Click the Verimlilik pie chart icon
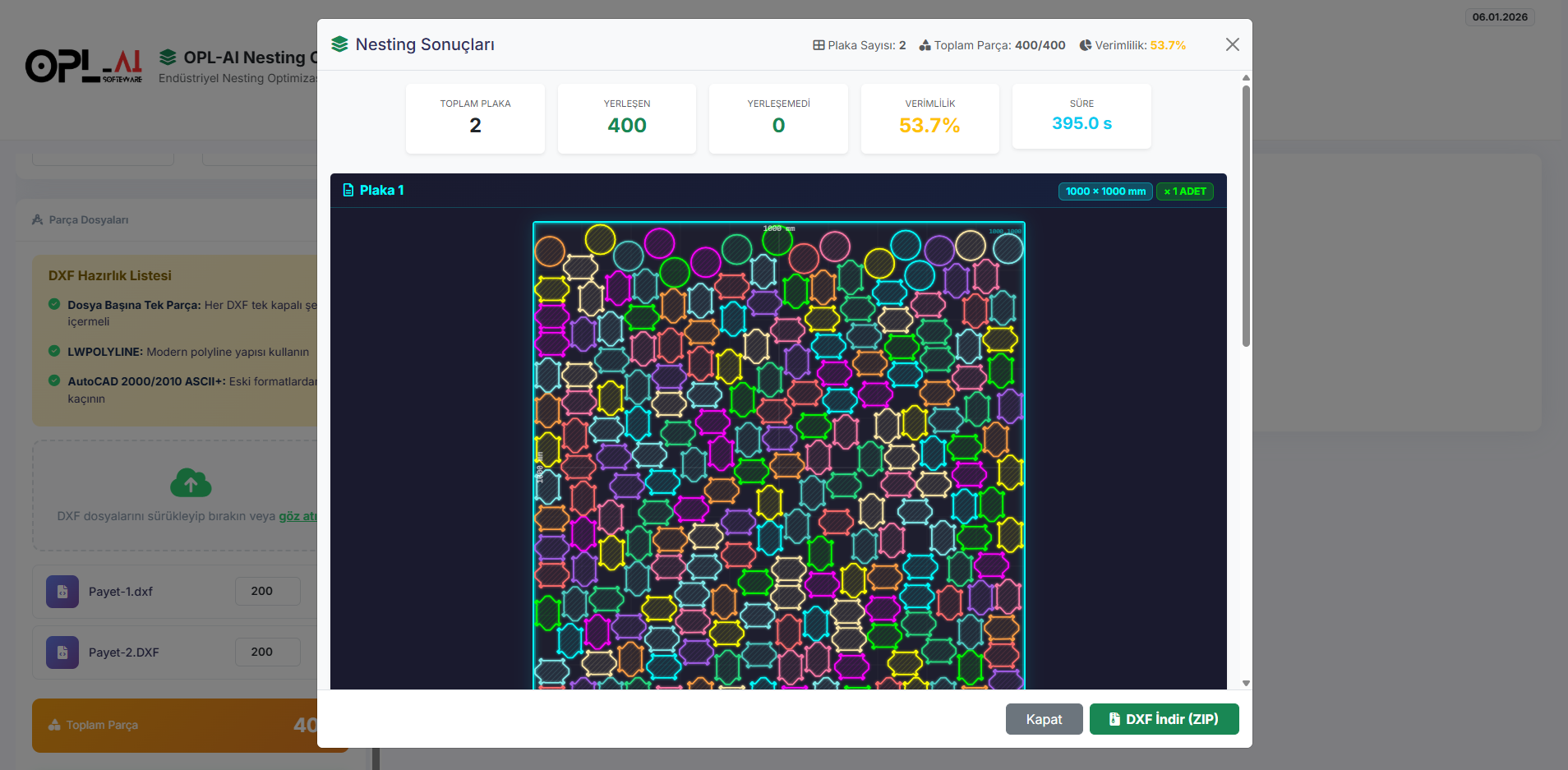 (1086, 45)
